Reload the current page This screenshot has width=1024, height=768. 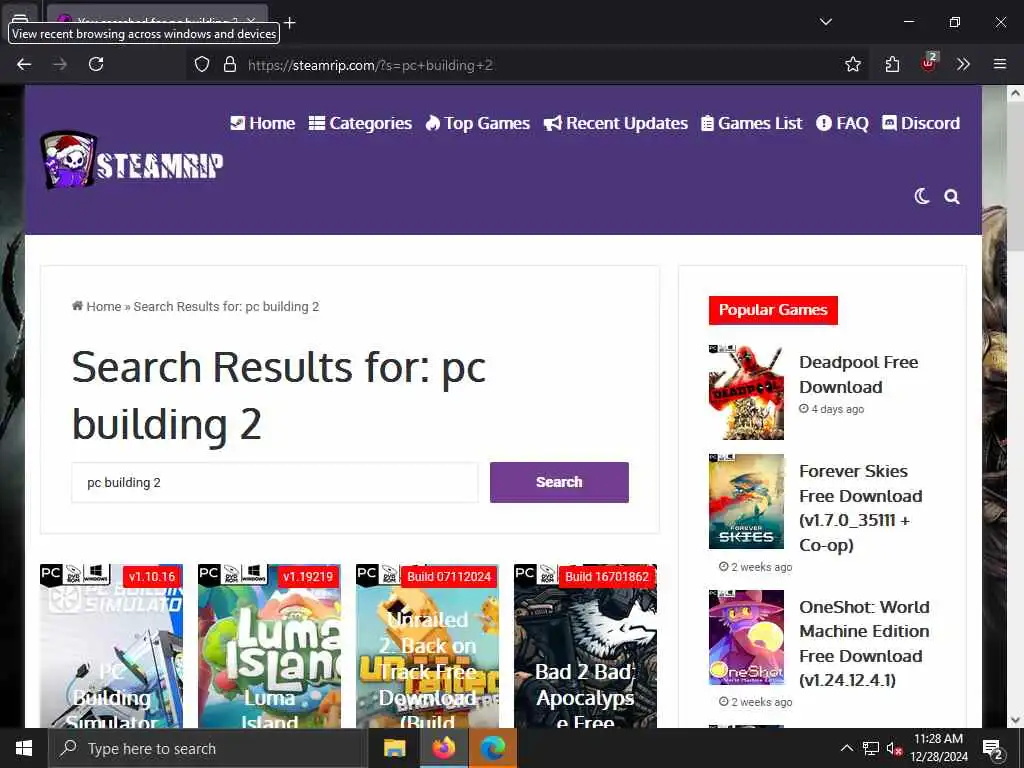96,64
